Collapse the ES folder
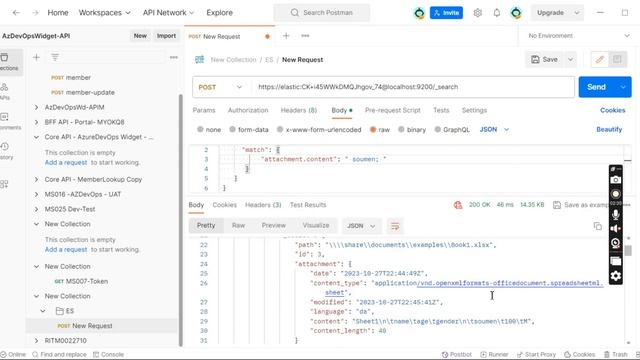 (43, 311)
